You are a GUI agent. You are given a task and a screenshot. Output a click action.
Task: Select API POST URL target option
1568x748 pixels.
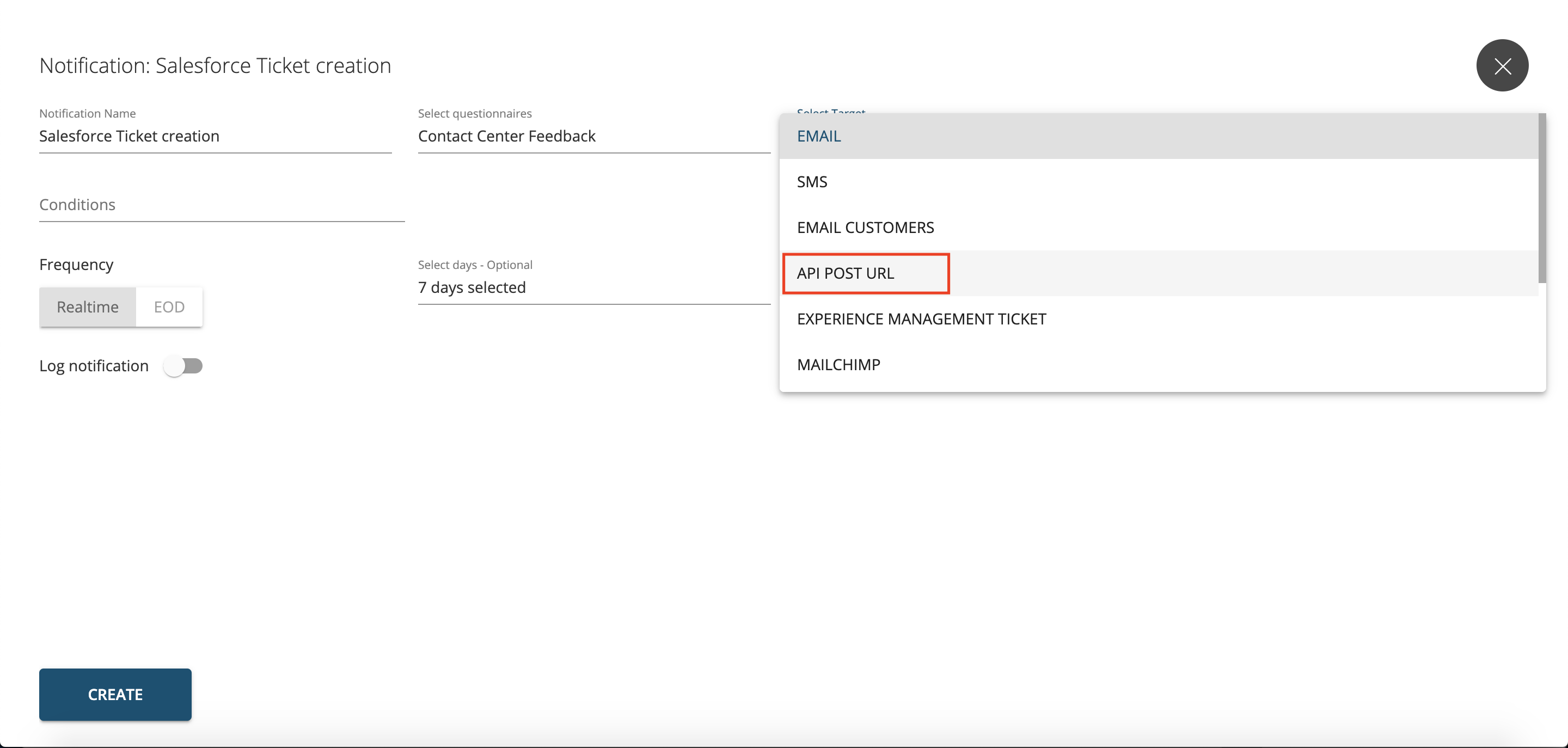pyautogui.click(x=1159, y=273)
